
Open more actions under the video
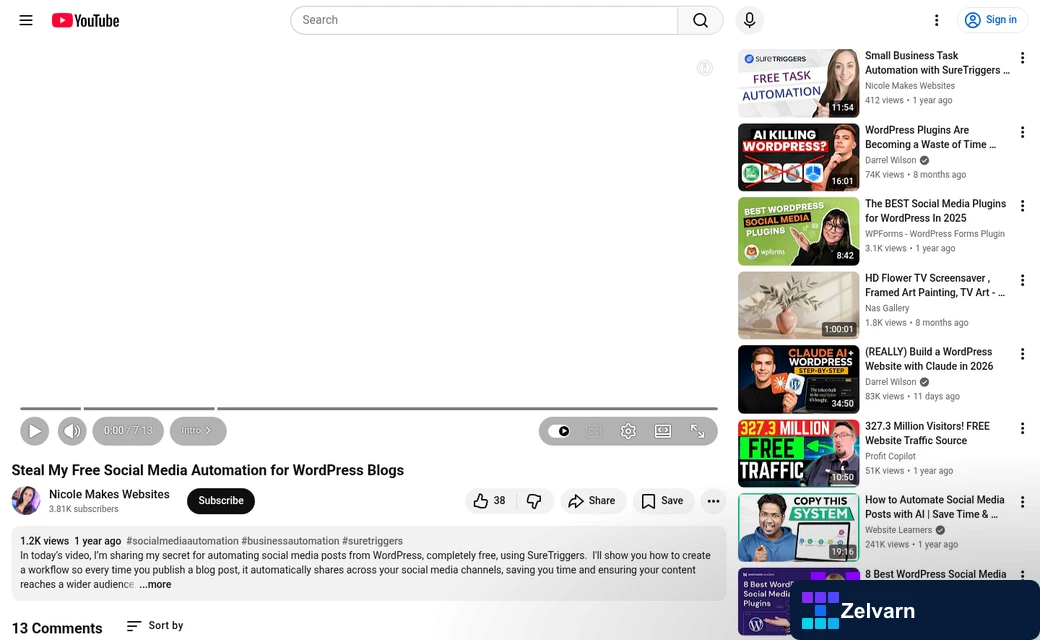[x=713, y=501]
